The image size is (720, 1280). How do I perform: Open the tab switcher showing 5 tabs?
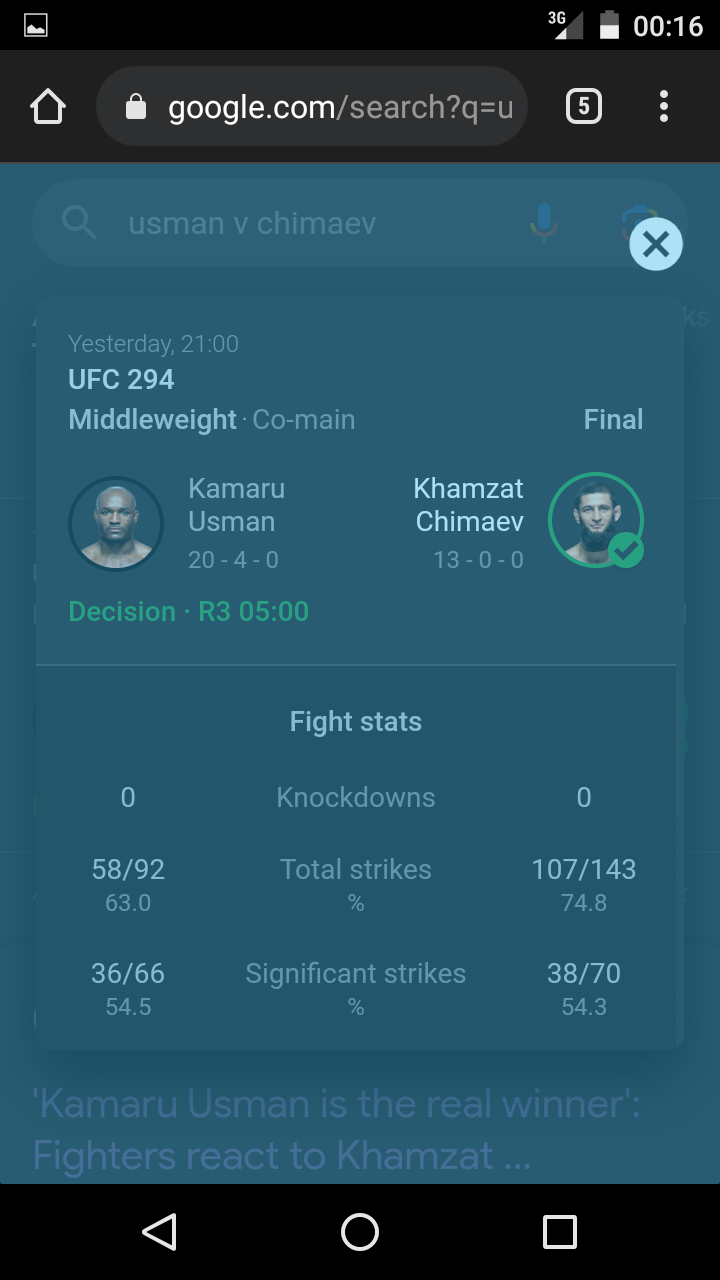coord(584,106)
